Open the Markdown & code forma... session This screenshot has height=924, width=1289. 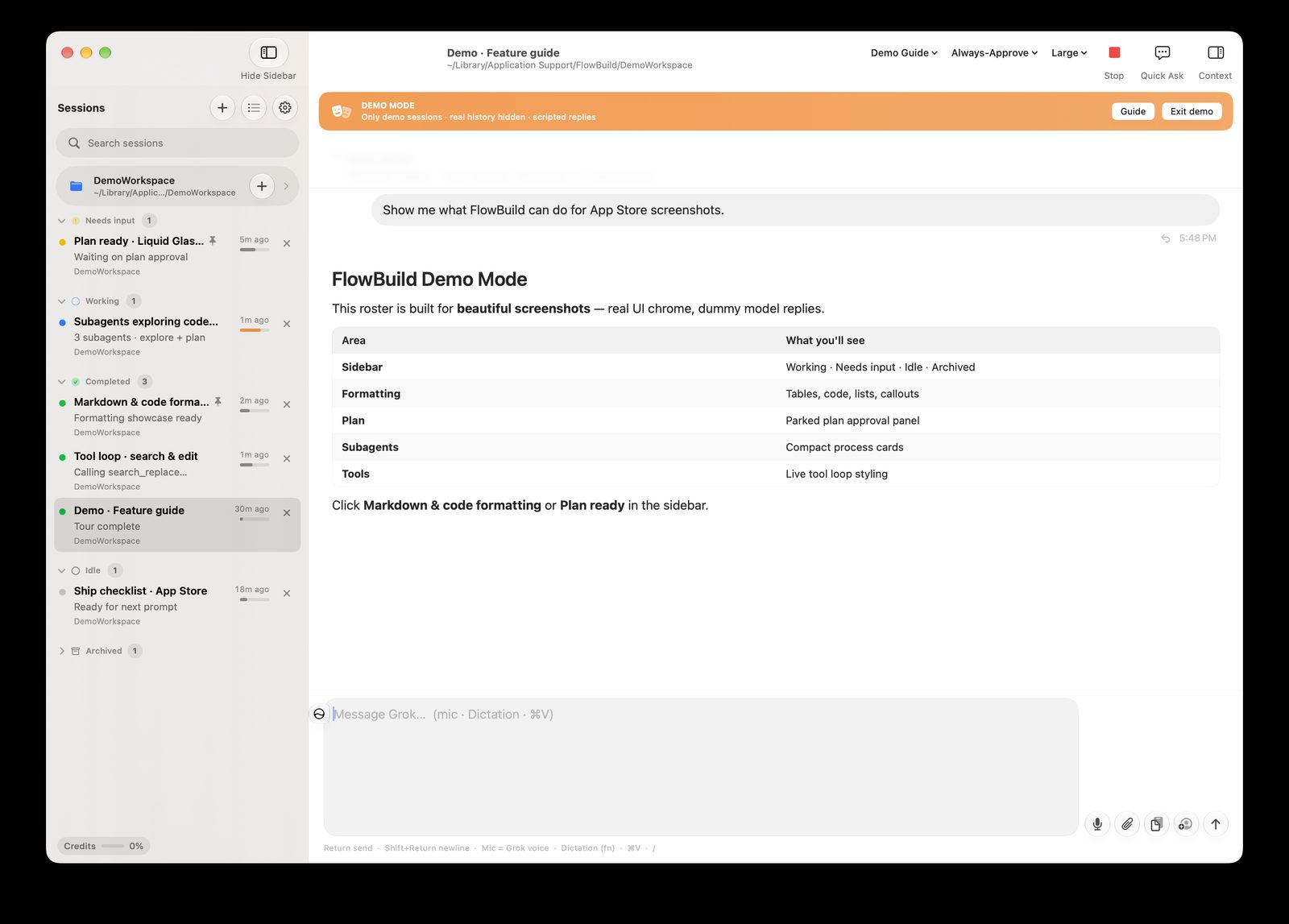(x=177, y=416)
